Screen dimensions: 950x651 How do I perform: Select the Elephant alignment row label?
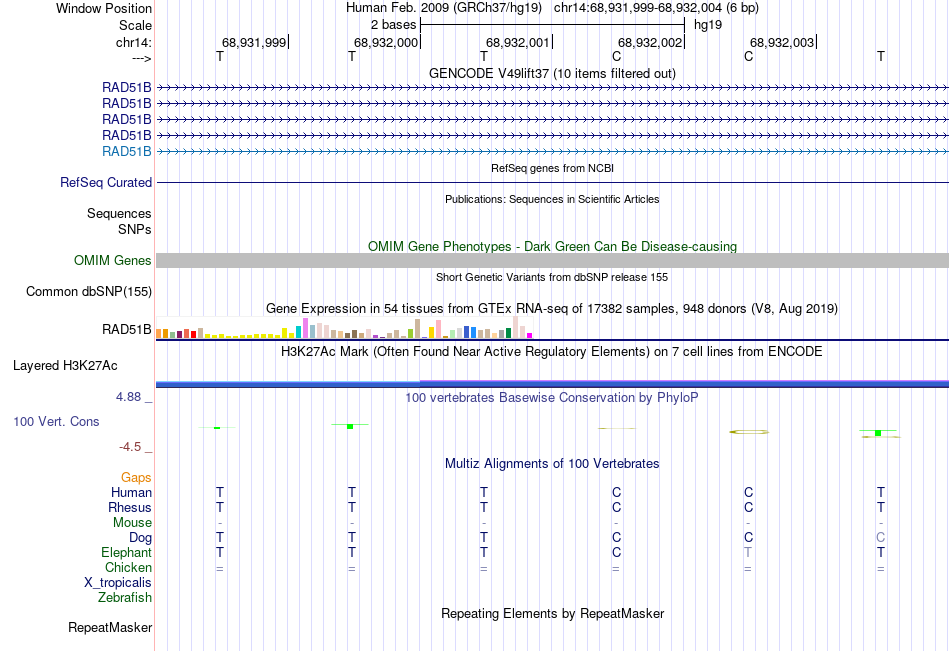(126, 553)
